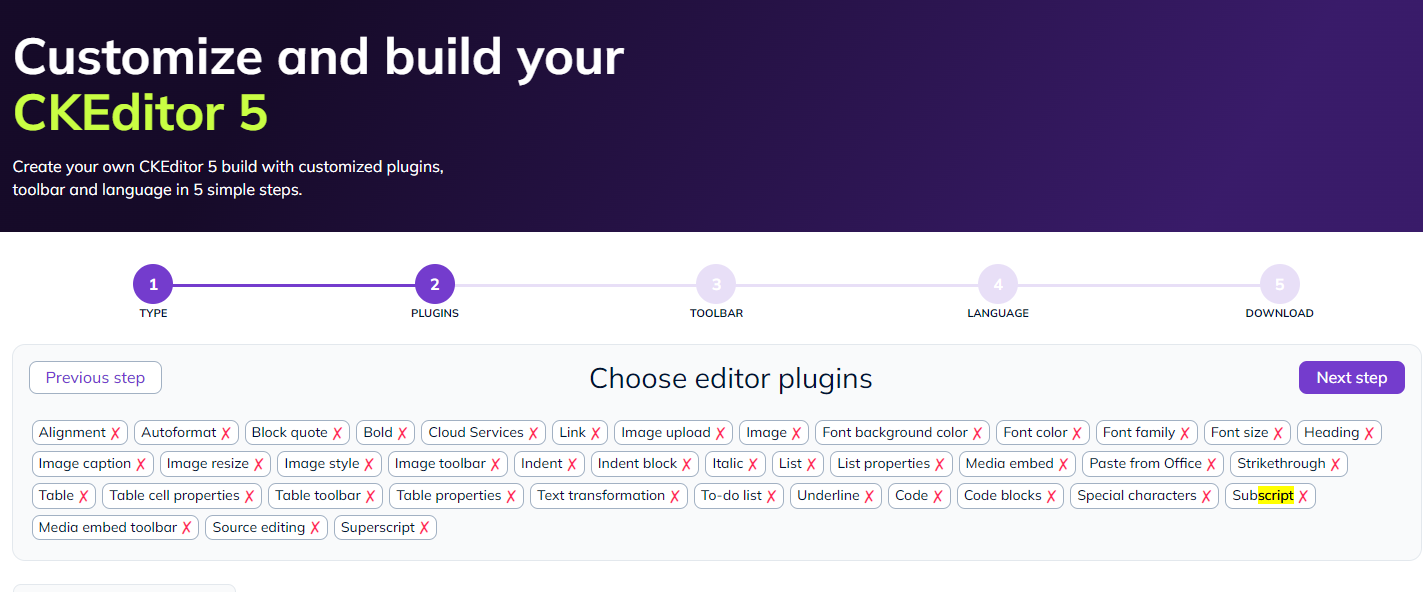
Task: Delete Text transformation via its X
Action: coord(675,496)
